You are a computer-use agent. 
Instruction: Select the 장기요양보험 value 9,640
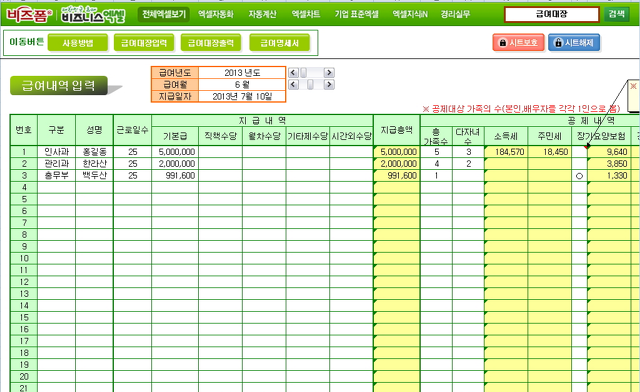[610, 152]
